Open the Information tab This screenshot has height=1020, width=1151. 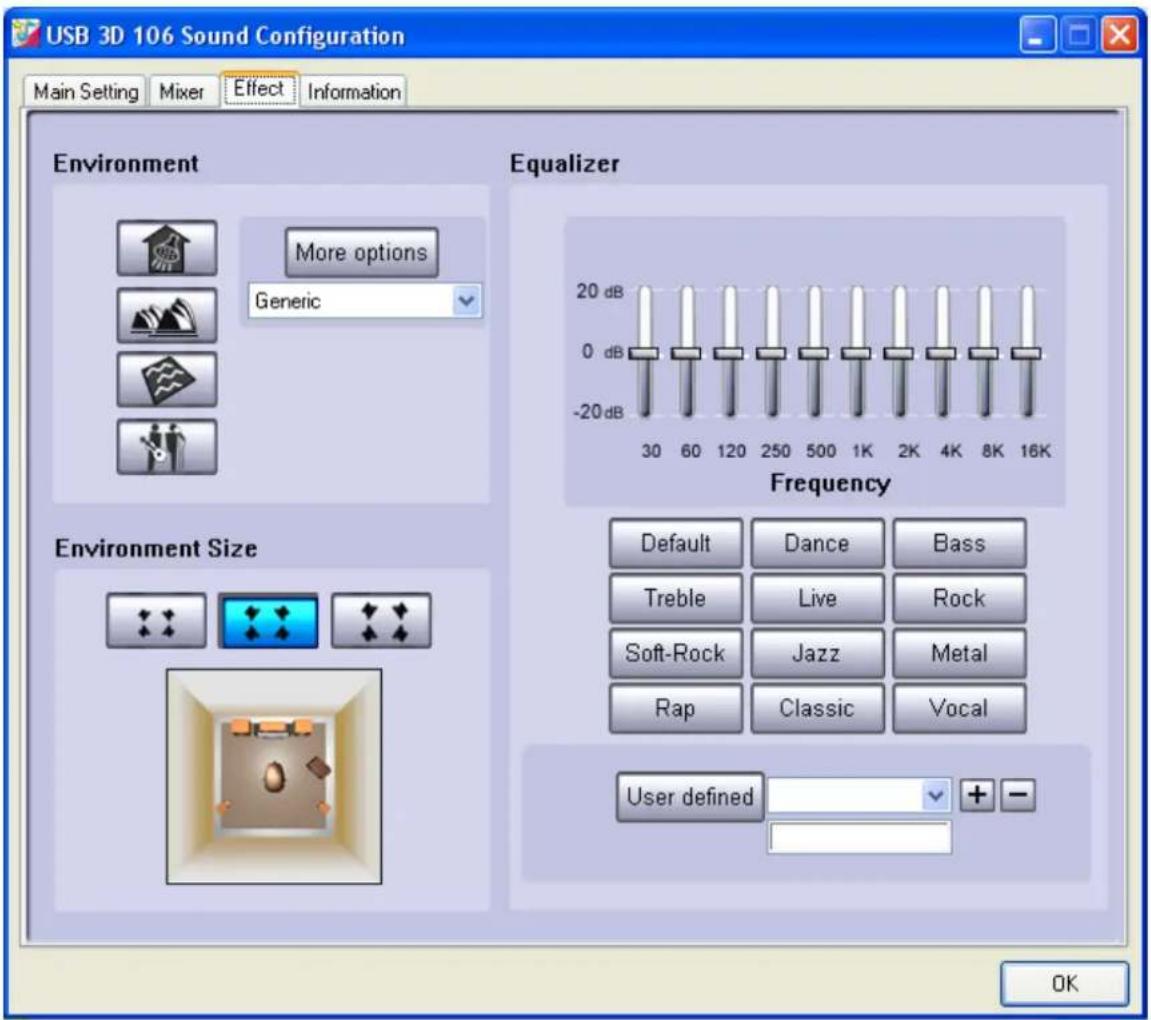[354, 92]
